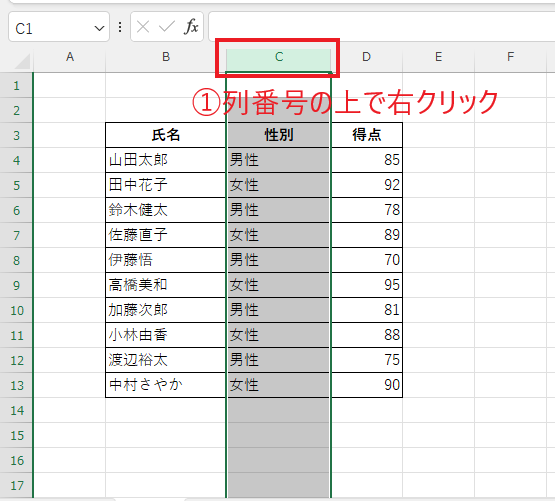Click the score cell 85
555x501 pixels.
click(366, 160)
